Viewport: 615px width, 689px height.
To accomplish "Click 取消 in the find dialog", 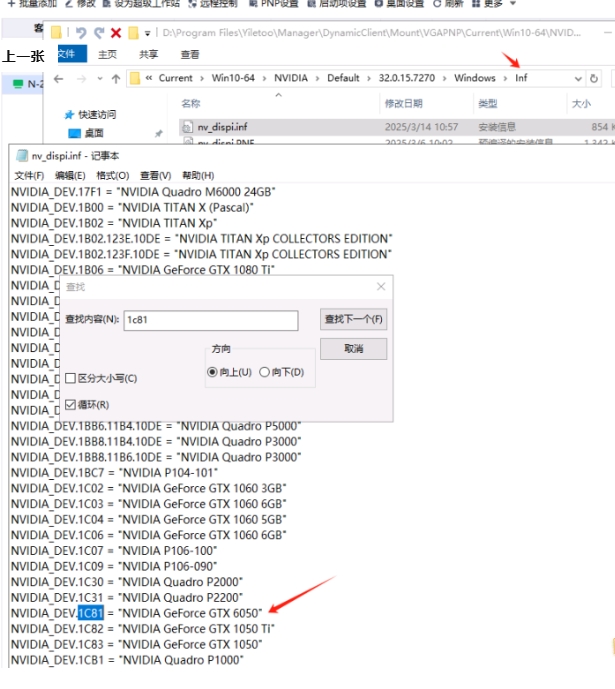I will [353, 349].
